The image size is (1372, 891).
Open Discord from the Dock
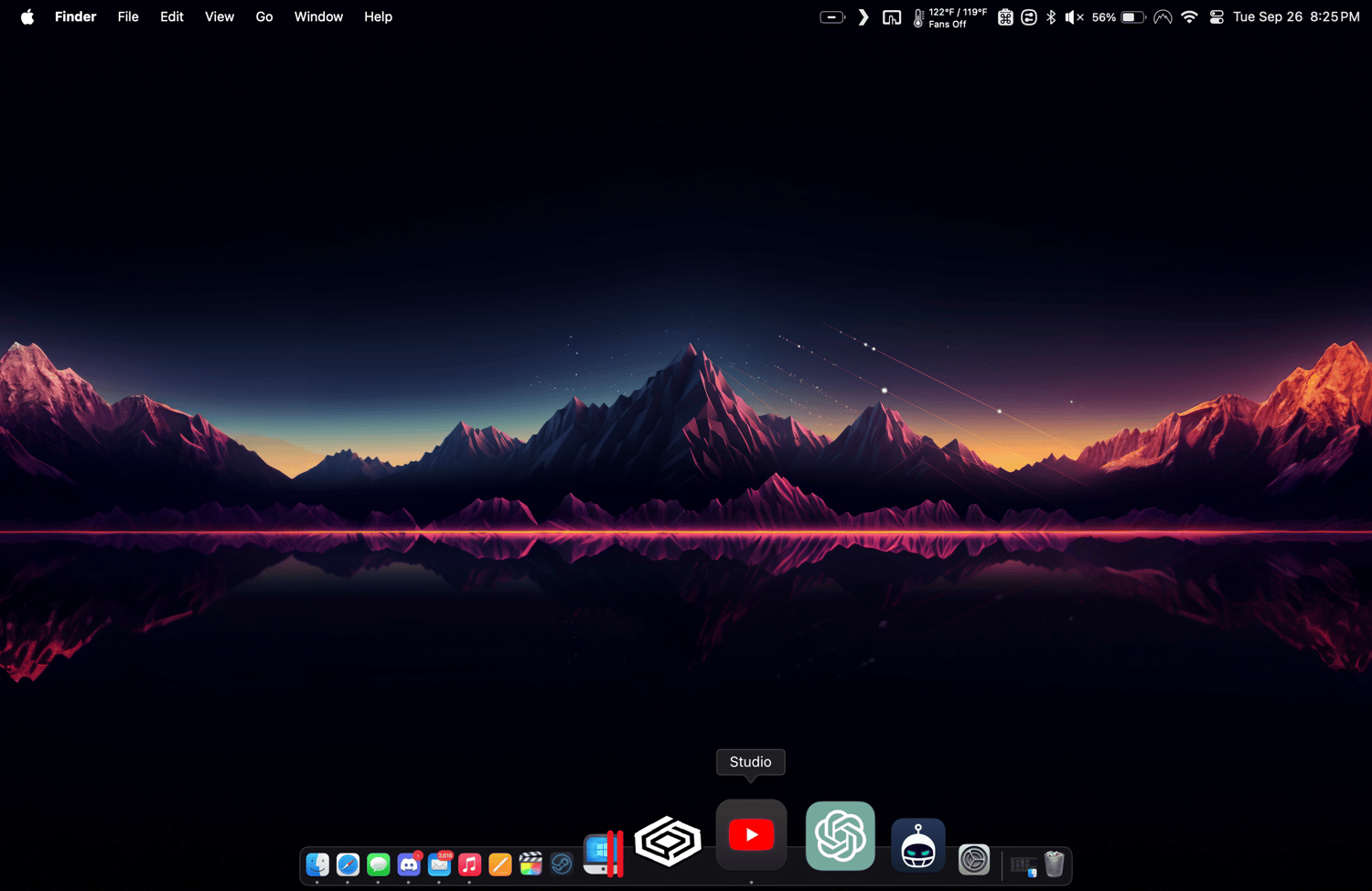coord(409,864)
